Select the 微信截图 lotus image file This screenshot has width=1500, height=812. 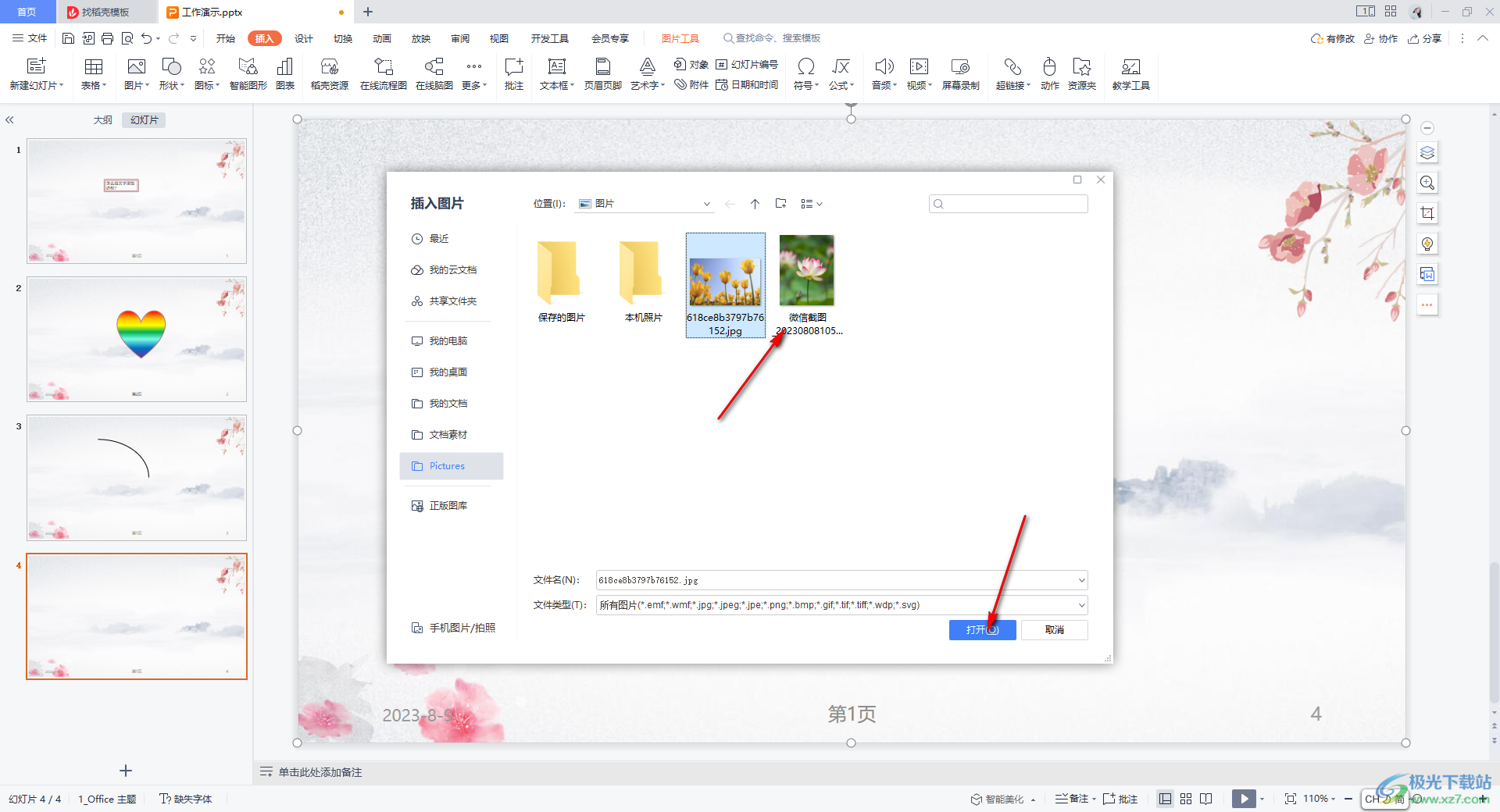[807, 285]
